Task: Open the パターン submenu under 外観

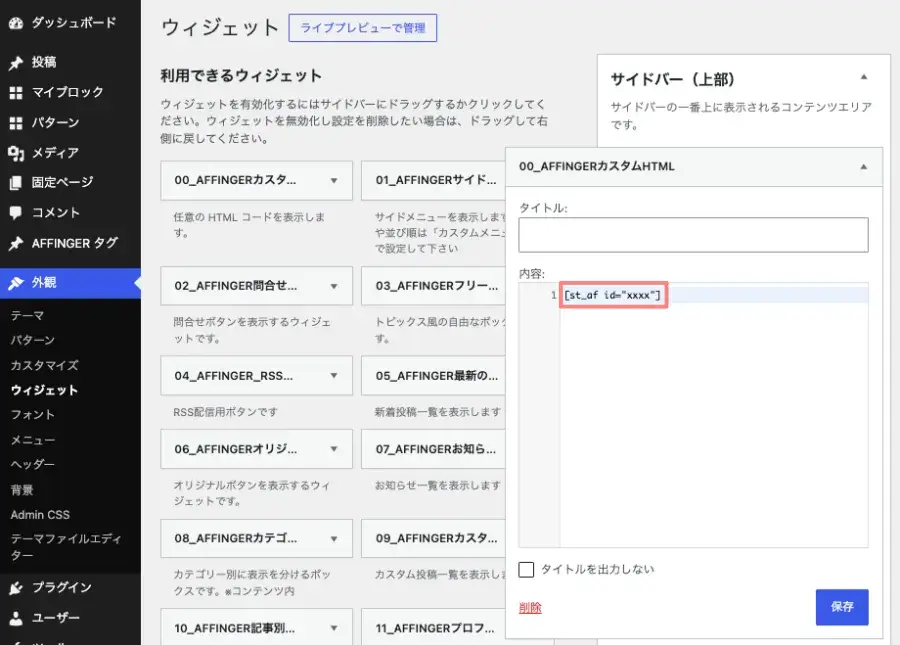Action: tap(33, 340)
